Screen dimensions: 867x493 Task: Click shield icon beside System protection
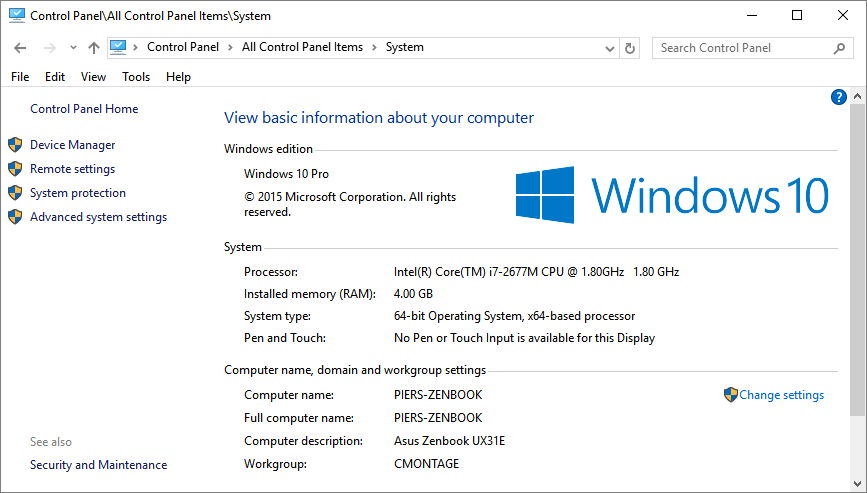click(x=15, y=193)
